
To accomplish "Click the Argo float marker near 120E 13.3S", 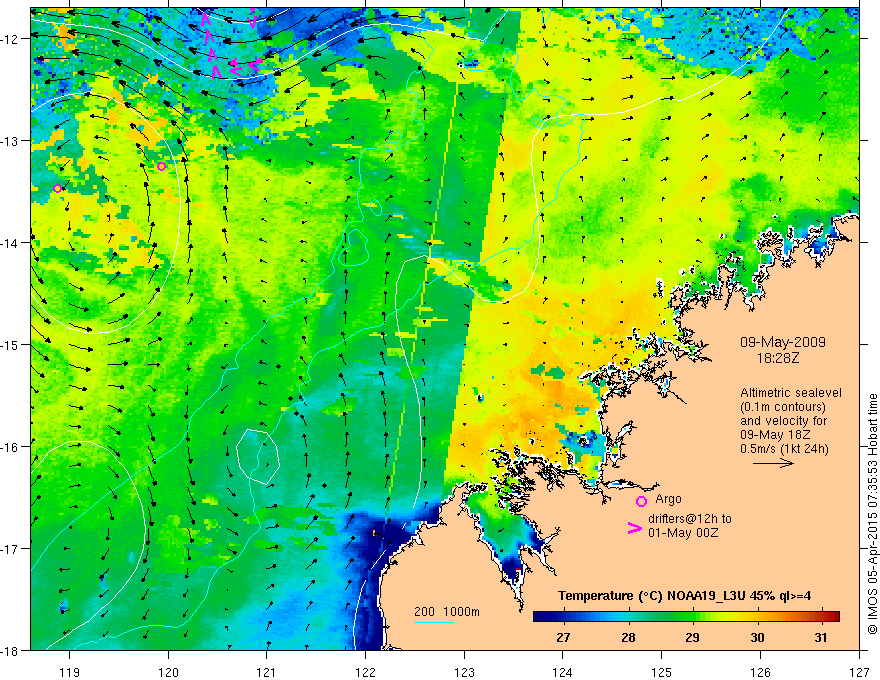I will tap(162, 167).
